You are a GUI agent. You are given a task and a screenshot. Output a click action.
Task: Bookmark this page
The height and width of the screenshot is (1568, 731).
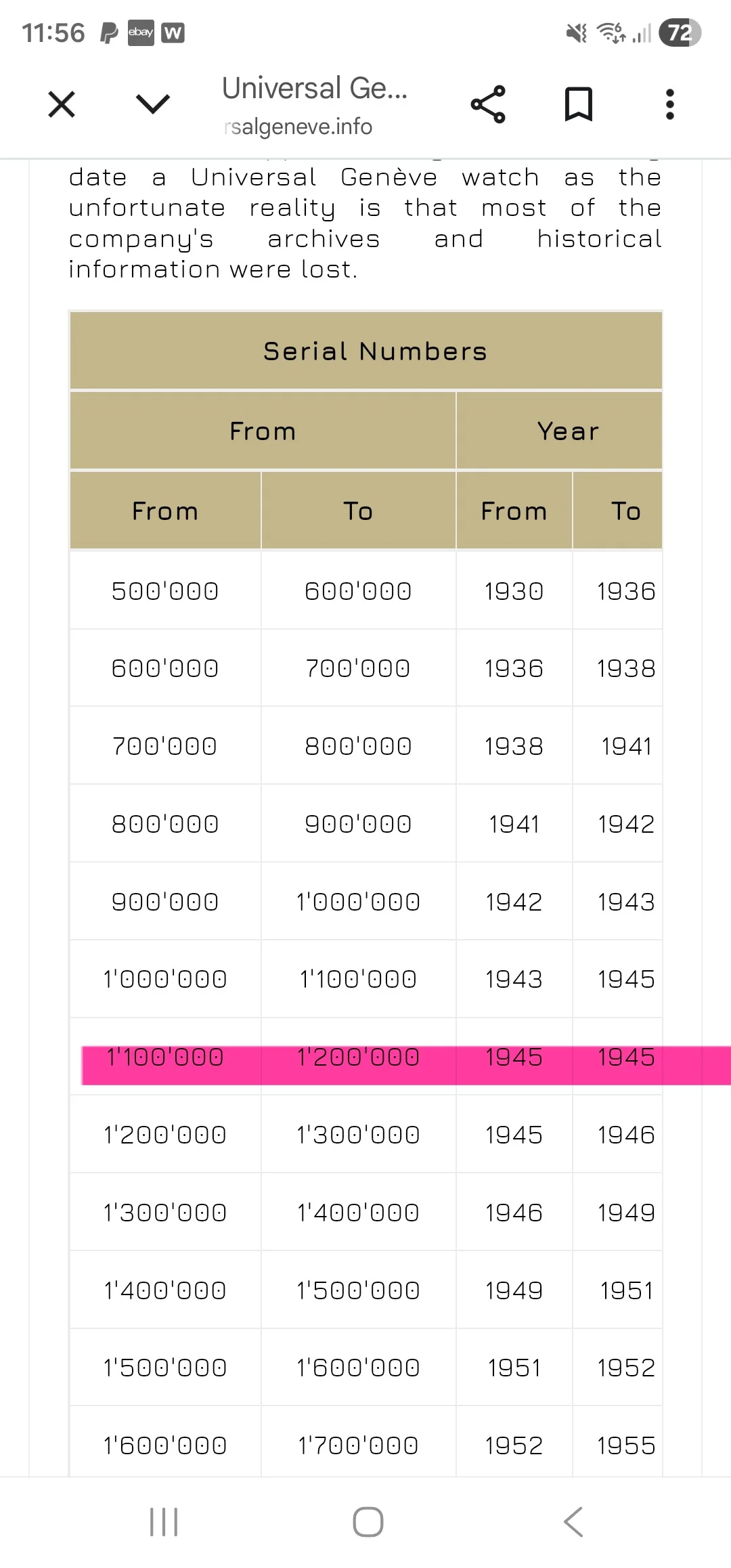[x=579, y=104]
